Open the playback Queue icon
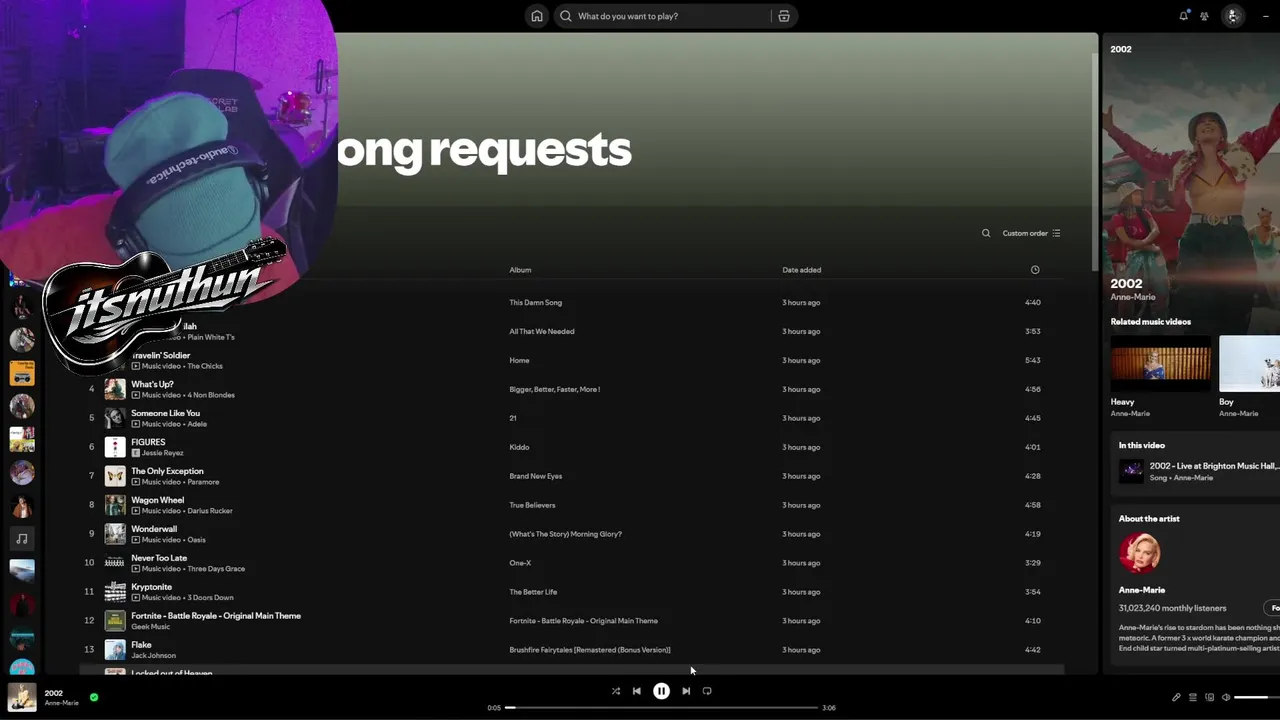 tap(1193, 697)
